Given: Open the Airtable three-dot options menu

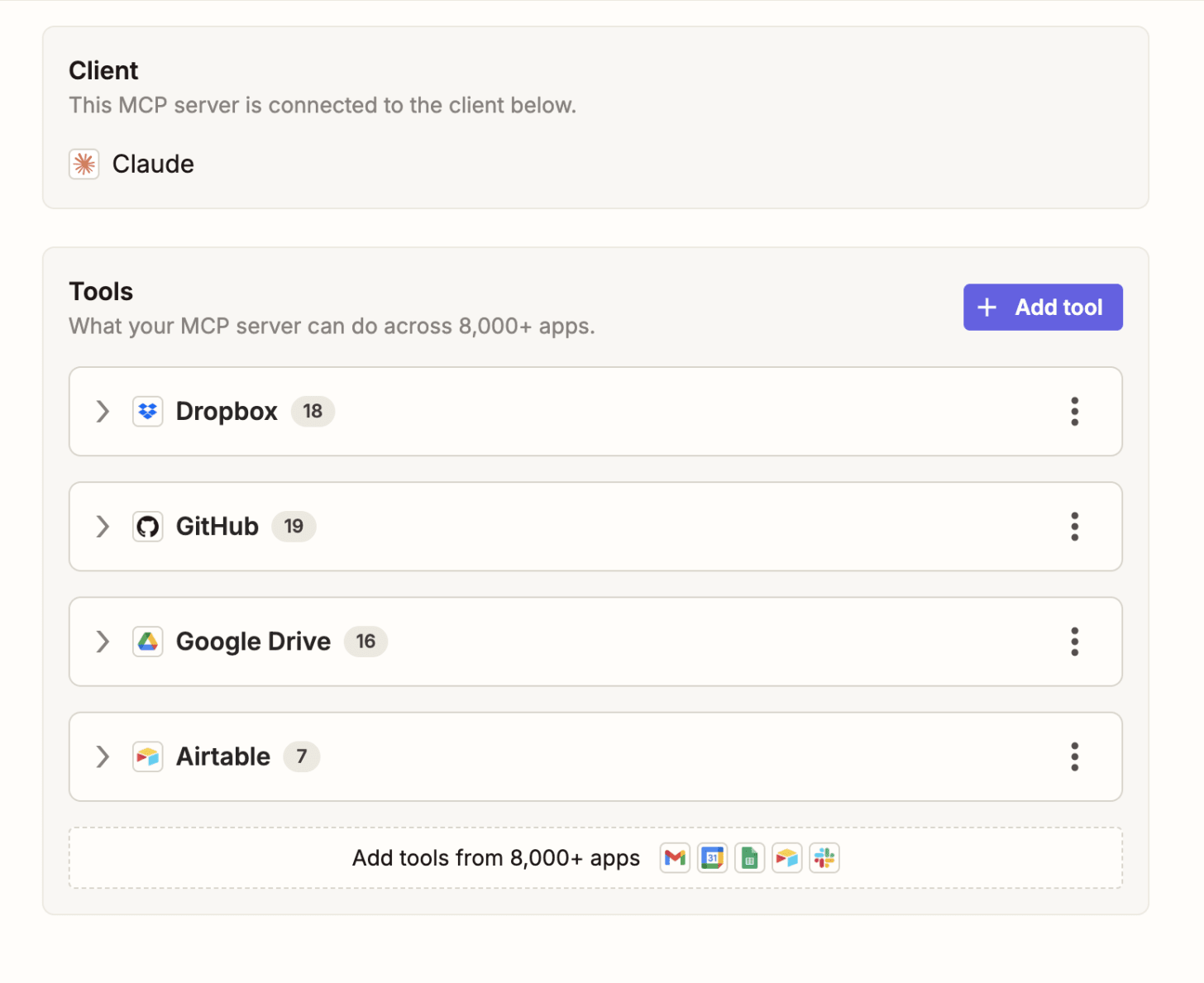Looking at the screenshot, I should tap(1075, 756).
